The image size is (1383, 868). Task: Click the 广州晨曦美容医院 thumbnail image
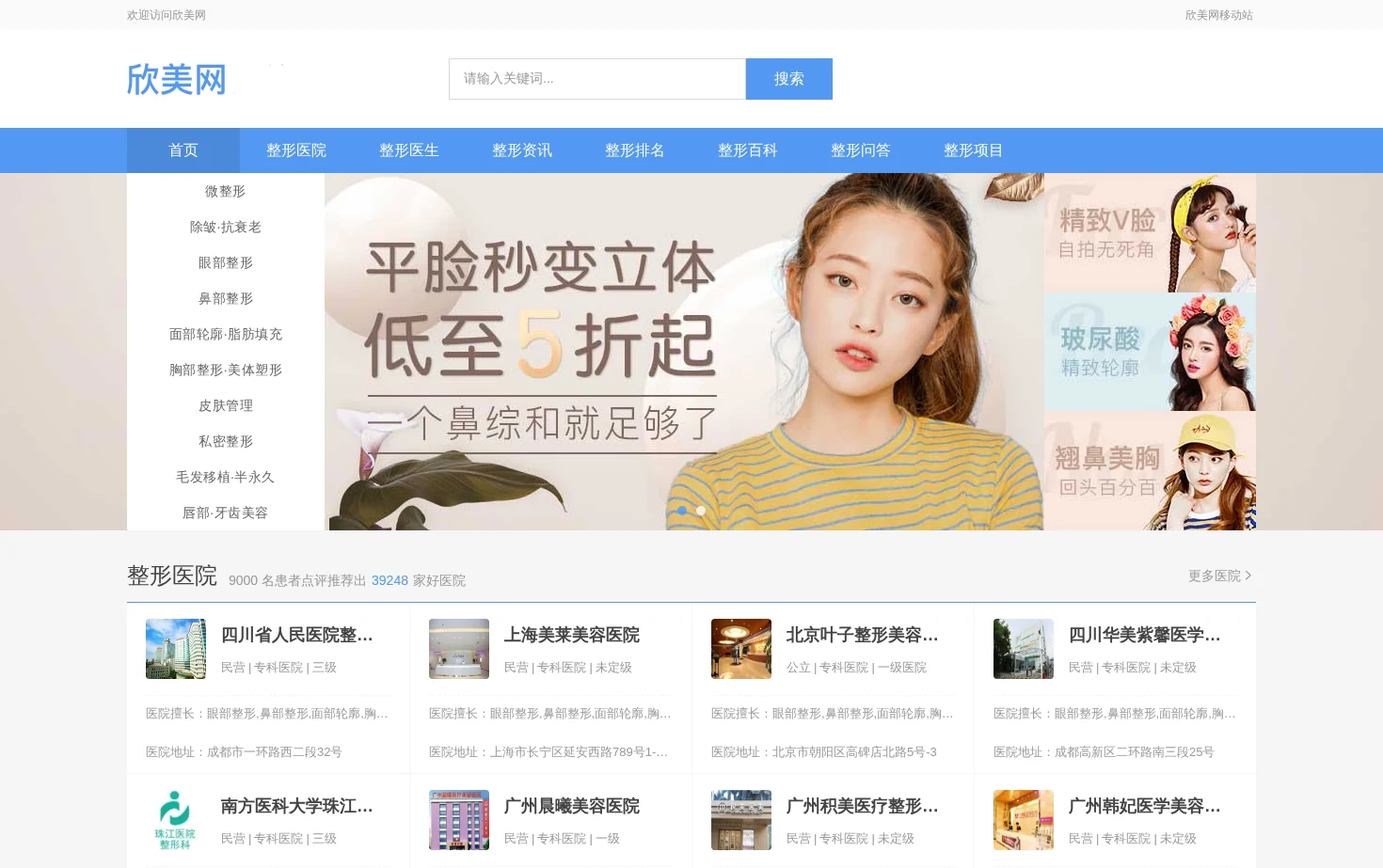pos(459,820)
